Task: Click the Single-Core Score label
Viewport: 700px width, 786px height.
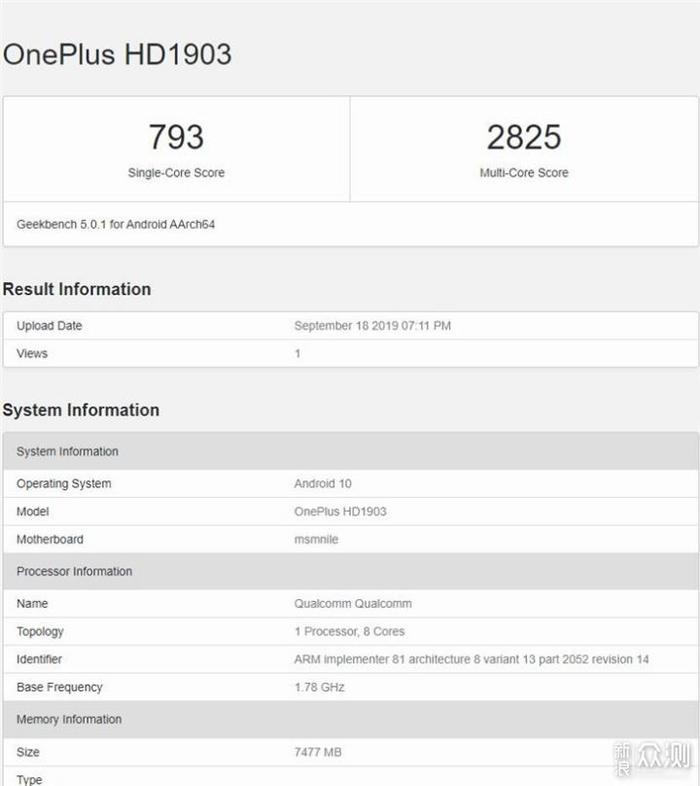Action: [x=176, y=172]
